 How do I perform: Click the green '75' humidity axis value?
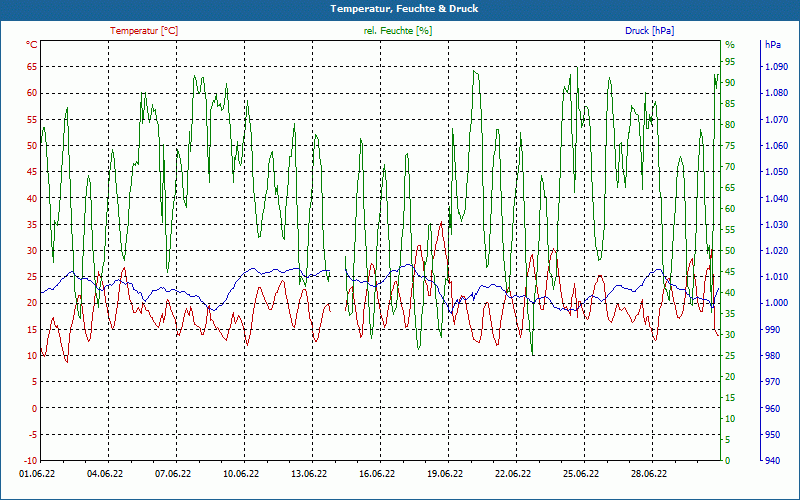tap(730, 146)
